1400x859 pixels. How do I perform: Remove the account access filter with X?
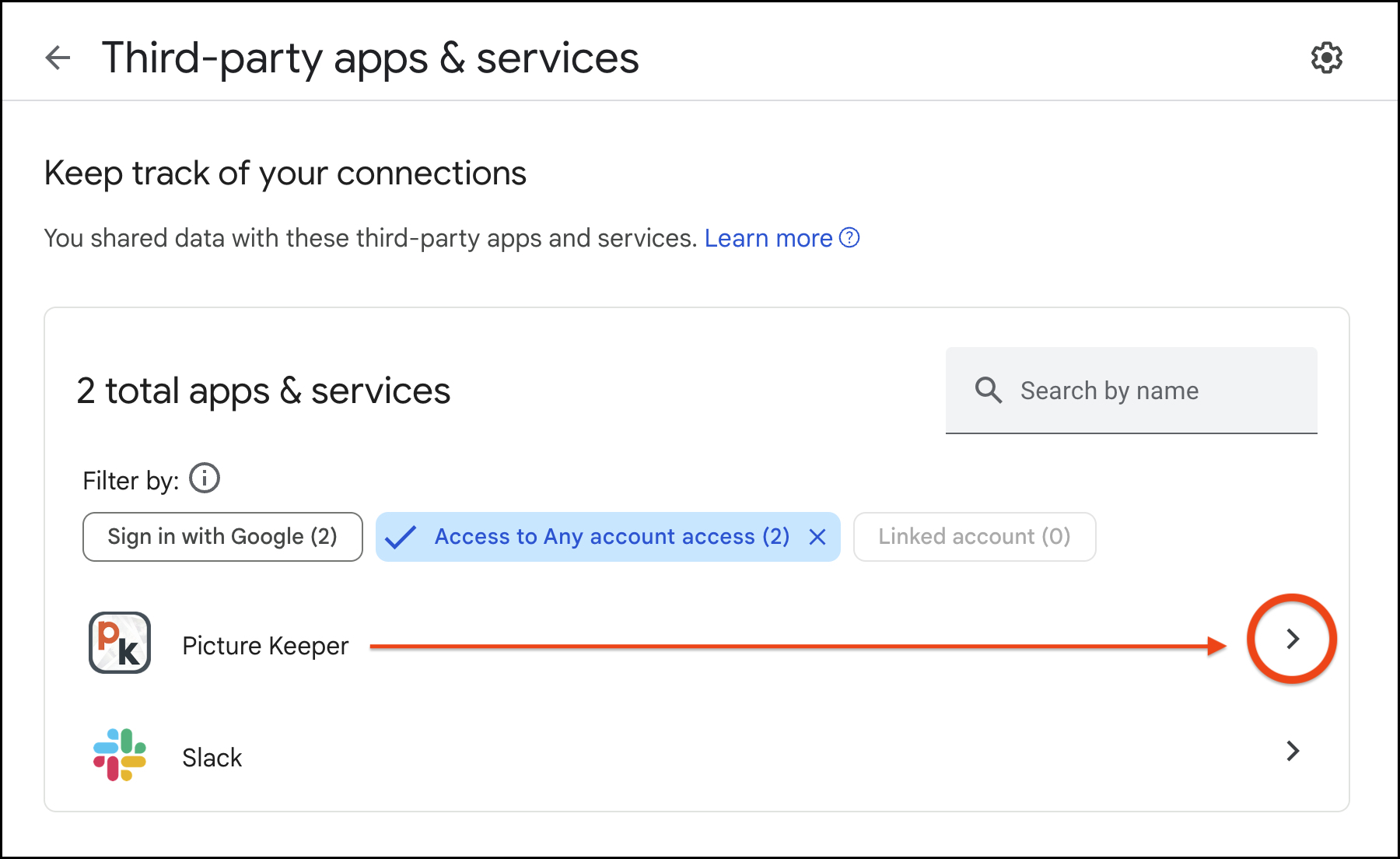click(817, 537)
